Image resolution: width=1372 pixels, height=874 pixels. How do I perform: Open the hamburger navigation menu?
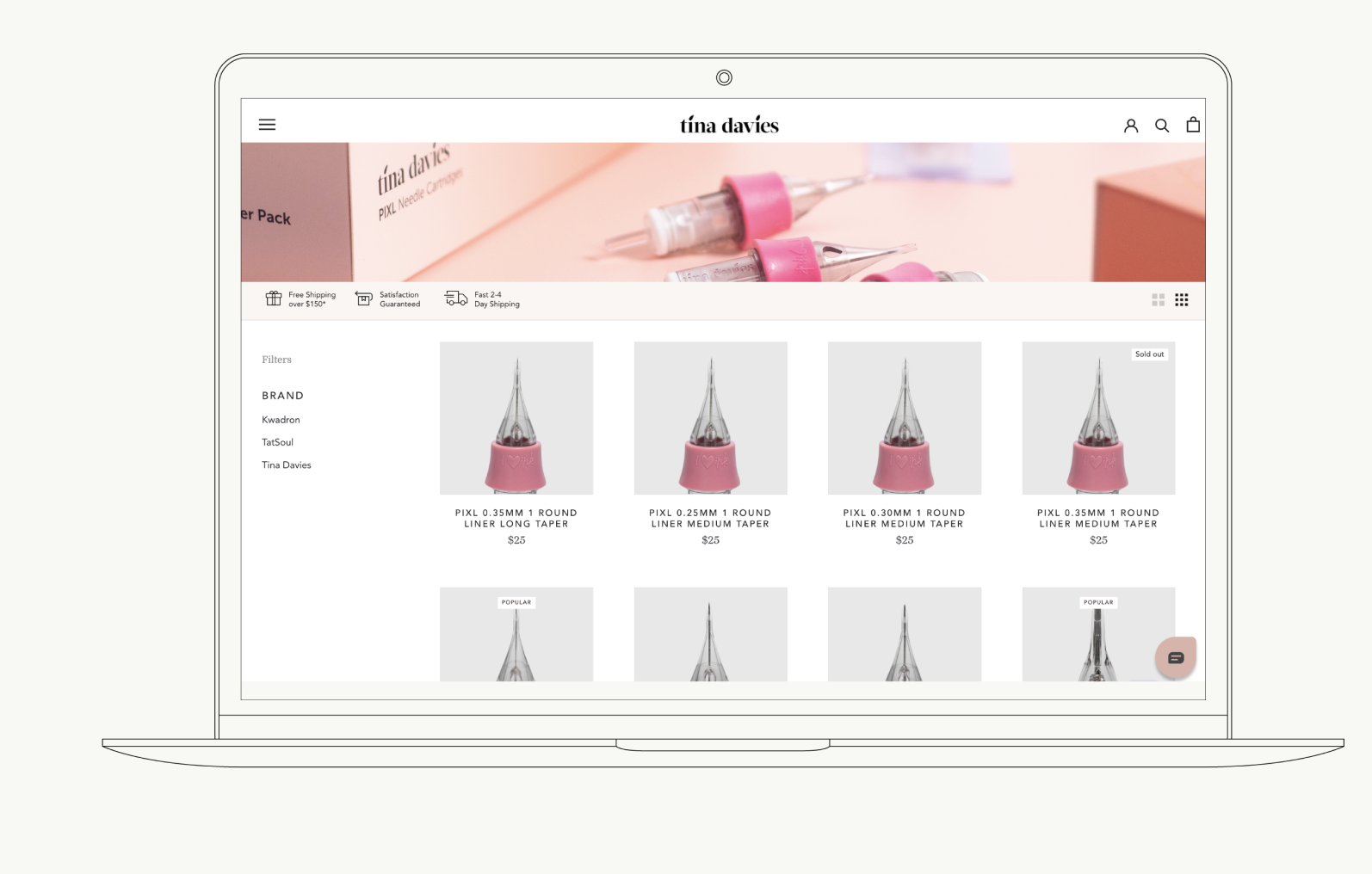click(x=267, y=125)
